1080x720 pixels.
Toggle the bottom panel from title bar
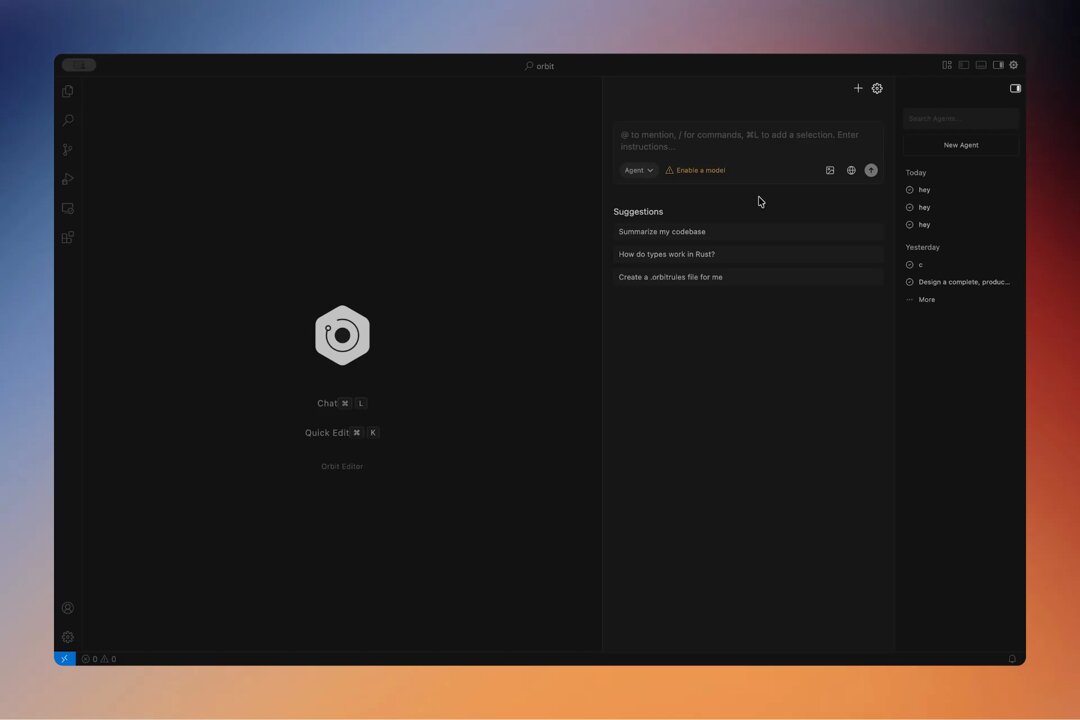981,65
